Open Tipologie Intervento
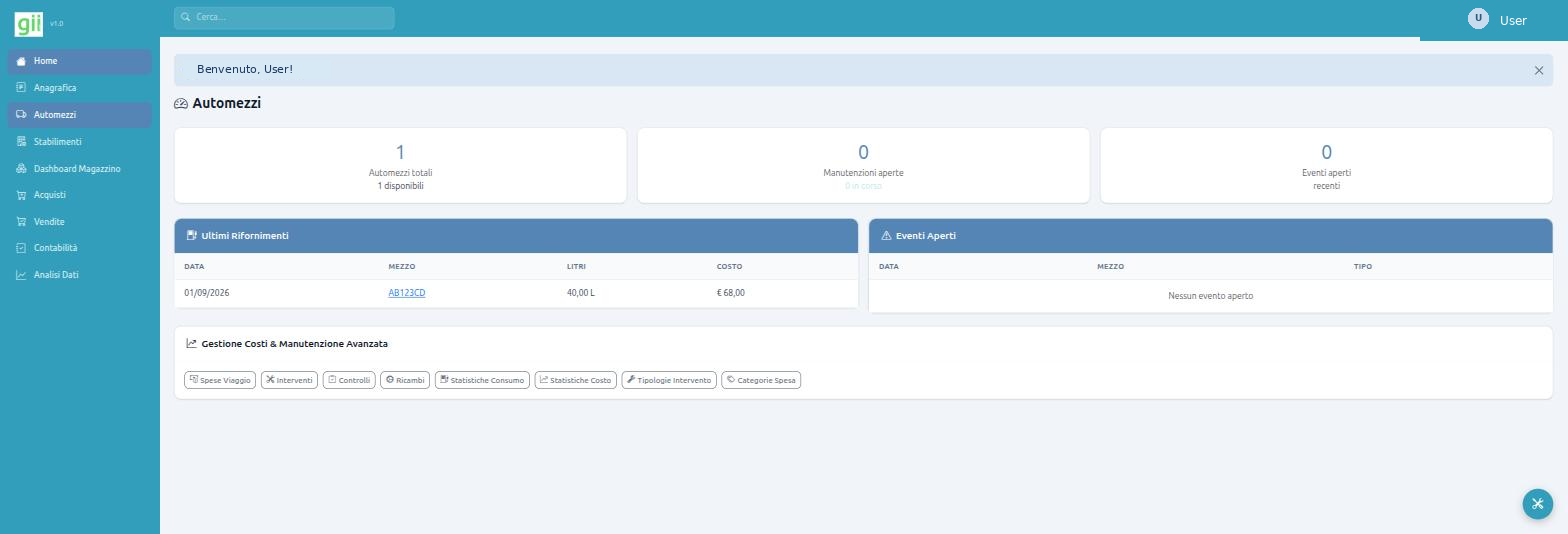 [669, 380]
